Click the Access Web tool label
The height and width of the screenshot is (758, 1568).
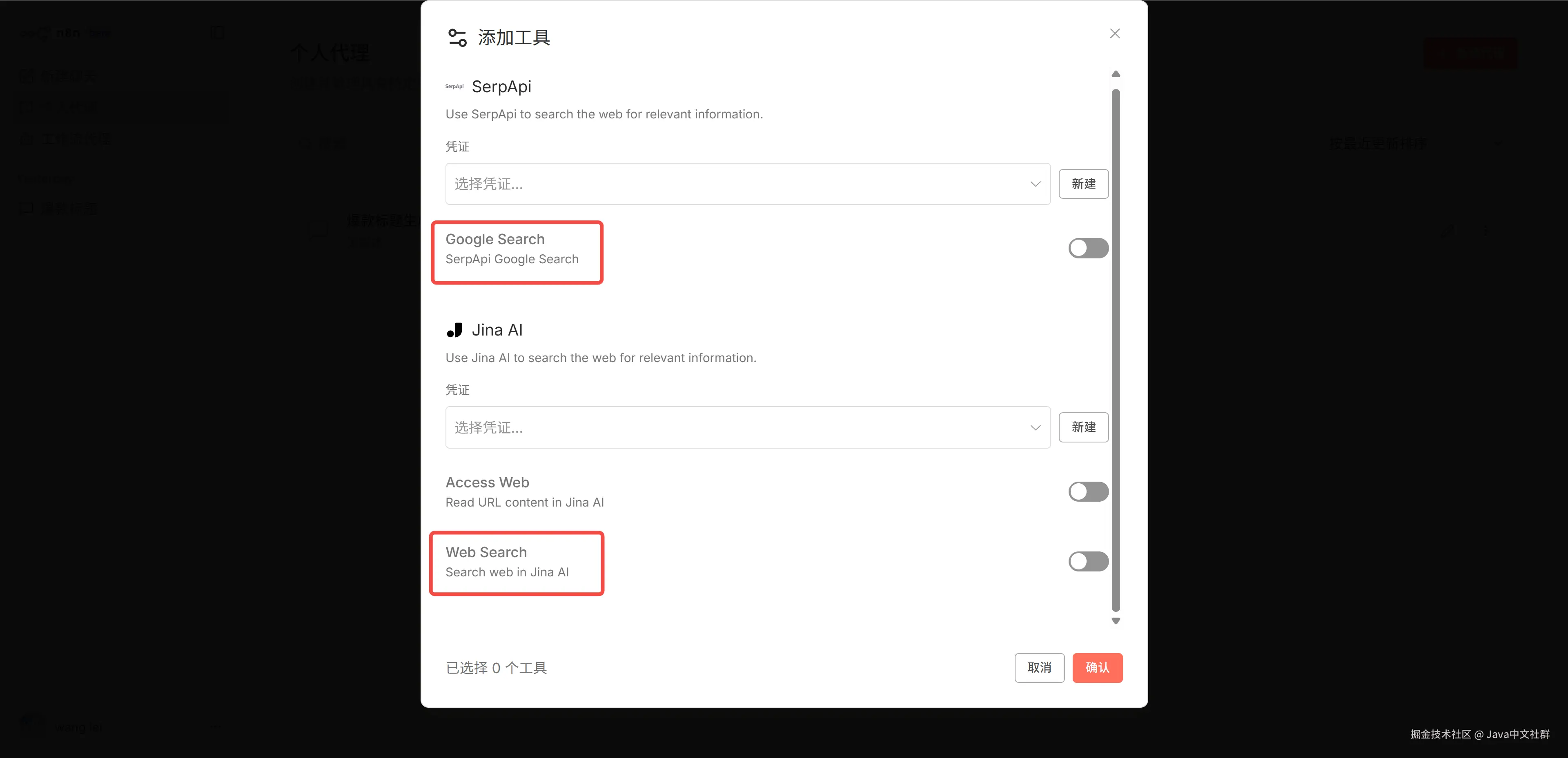point(487,482)
